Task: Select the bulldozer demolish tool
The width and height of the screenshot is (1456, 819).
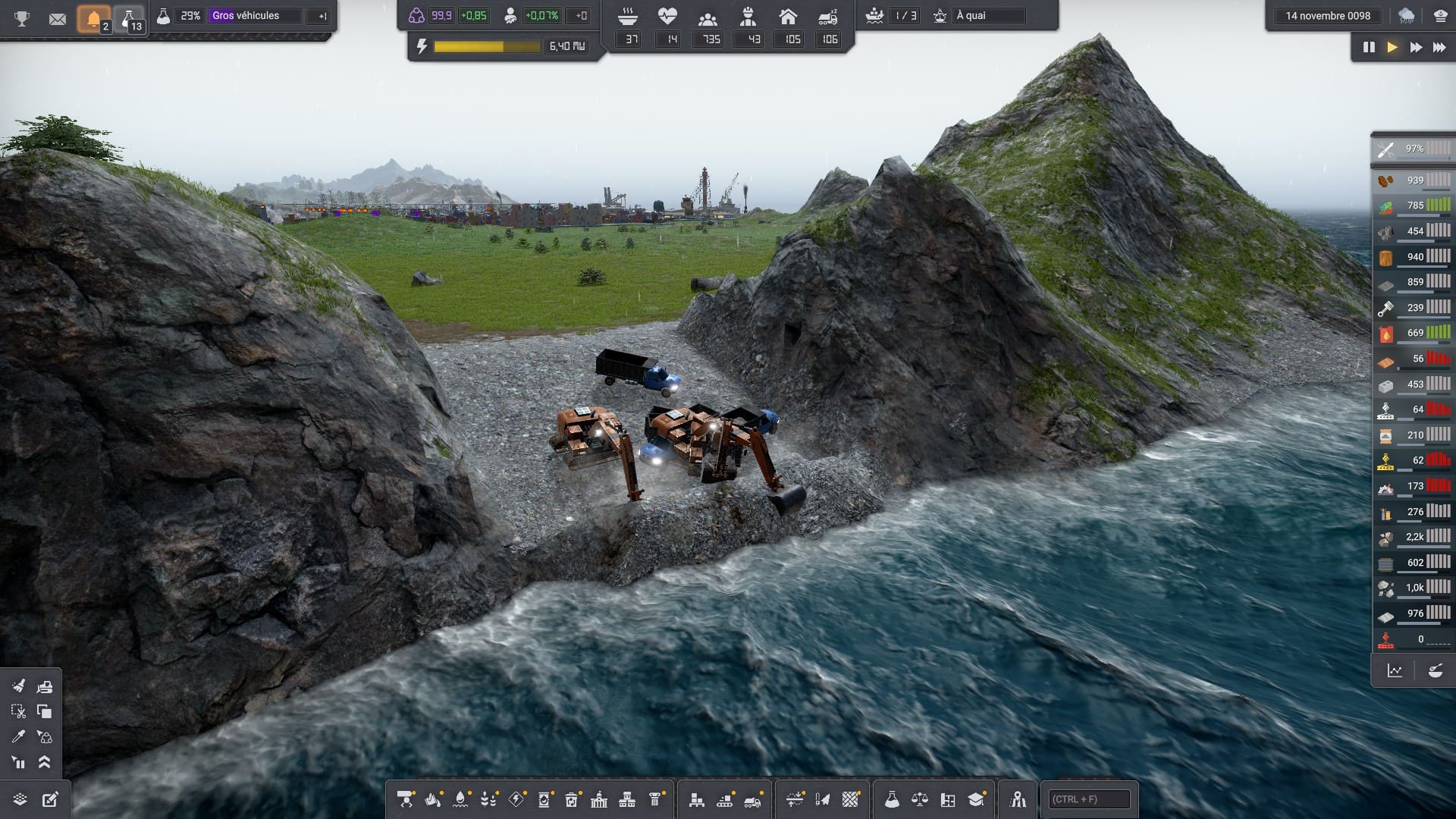Action: [x=45, y=686]
